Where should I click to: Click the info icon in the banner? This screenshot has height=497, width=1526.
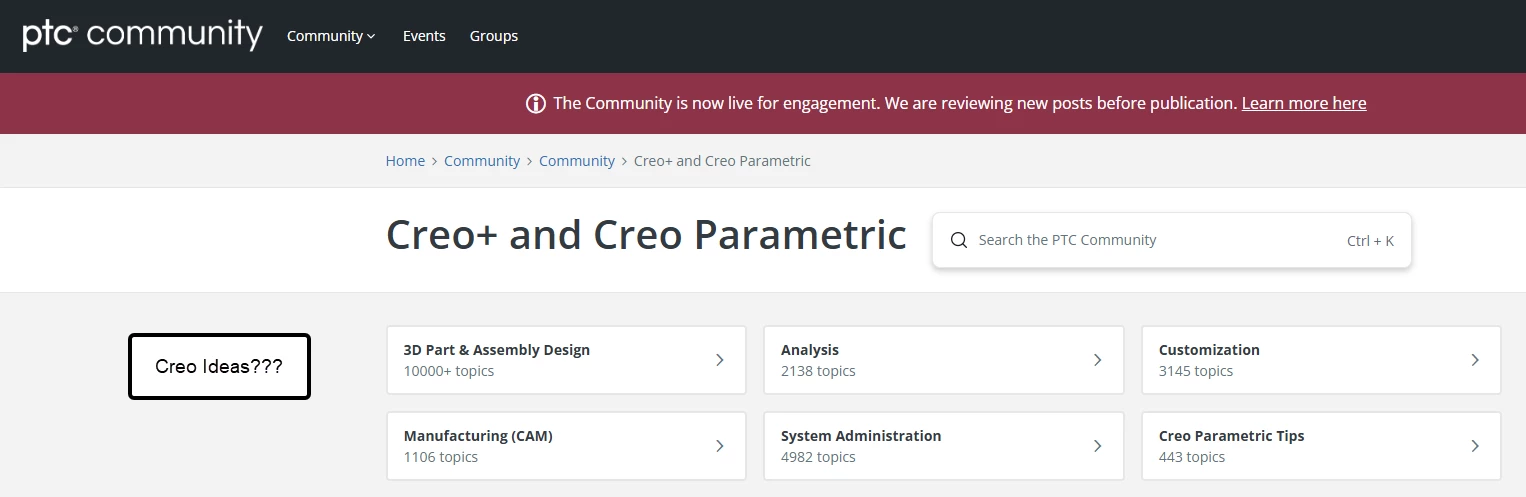(x=536, y=103)
